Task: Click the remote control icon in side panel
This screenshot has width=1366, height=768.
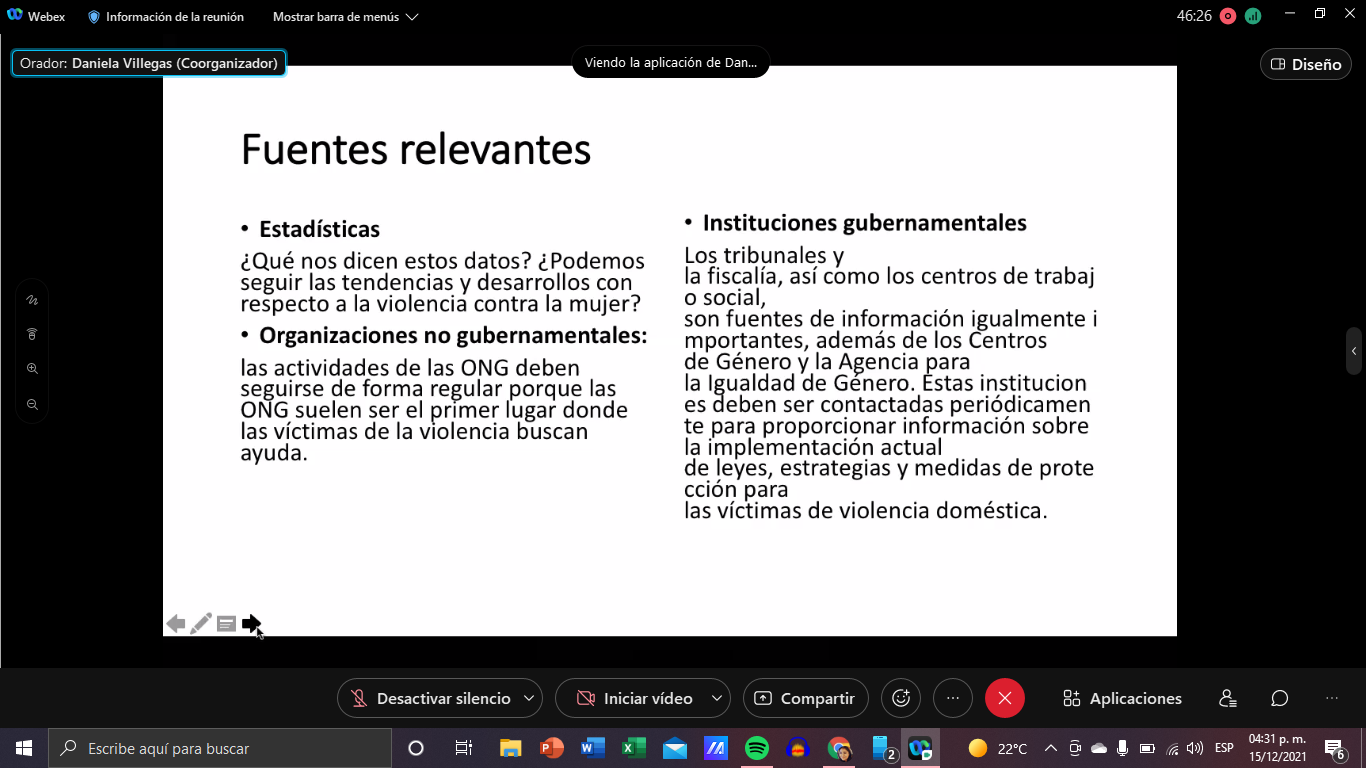Action: click(32, 334)
